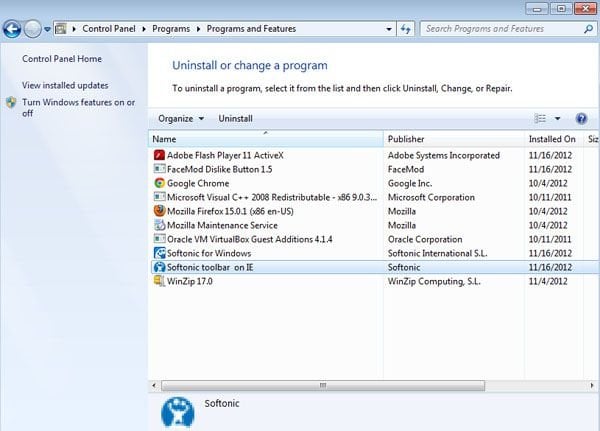Select Oracle VM VirtualBox Guest Additions entry

tap(249, 239)
